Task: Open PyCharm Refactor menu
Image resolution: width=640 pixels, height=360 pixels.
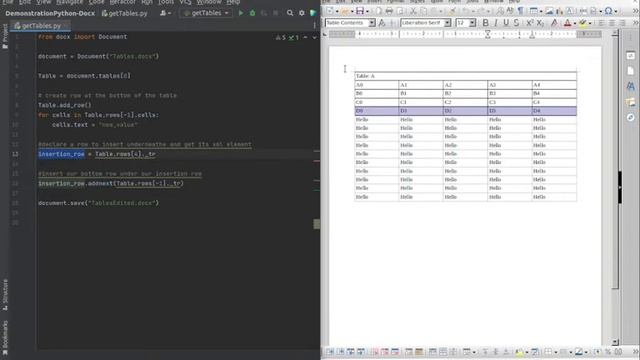Action: pyautogui.click(x=122, y=2)
